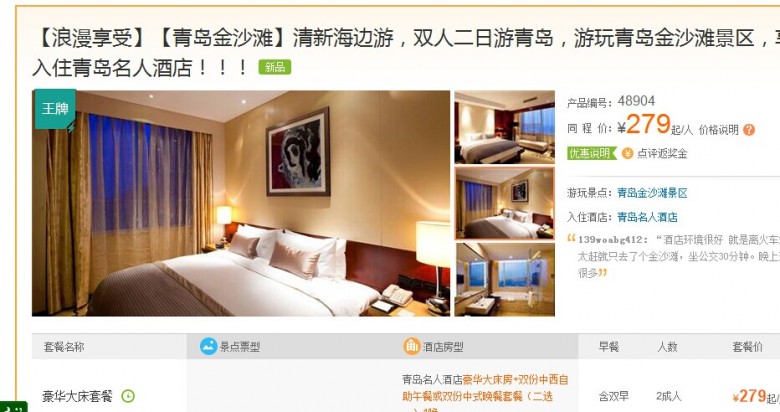Click the 豪华大床套餐 package name
780x412 pixels.
pyautogui.click(x=77, y=397)
